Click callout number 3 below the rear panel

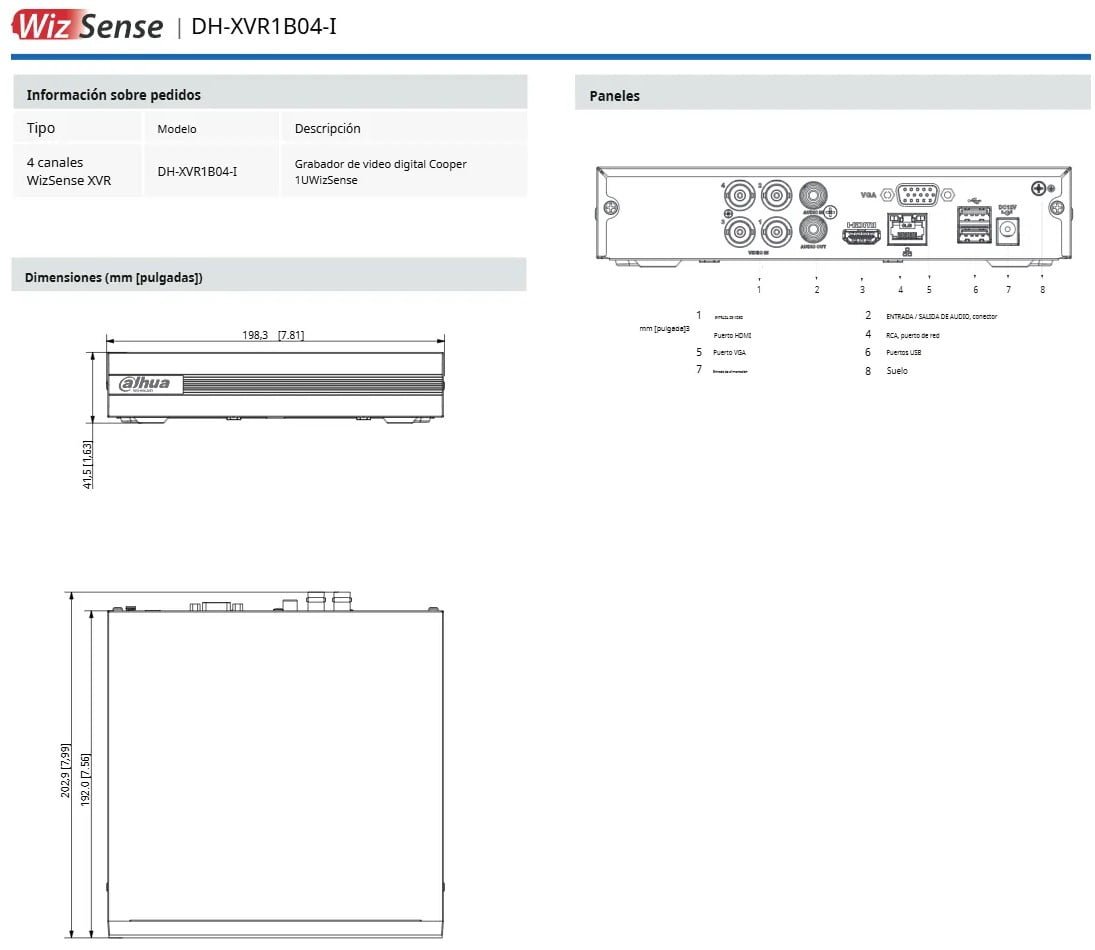pyautogui.click(x=862, y=289)
